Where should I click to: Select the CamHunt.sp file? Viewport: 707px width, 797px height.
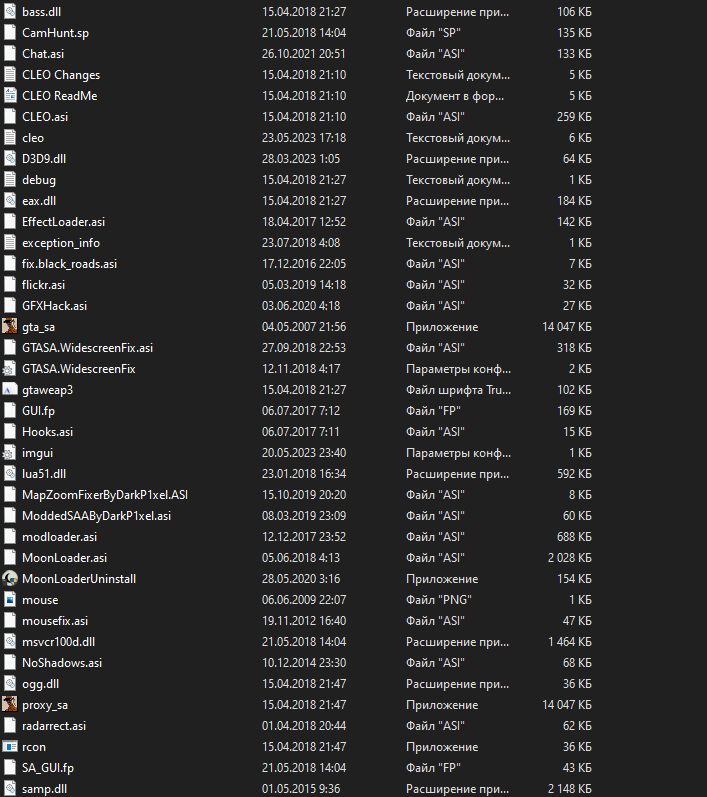[x=55, y=33]
